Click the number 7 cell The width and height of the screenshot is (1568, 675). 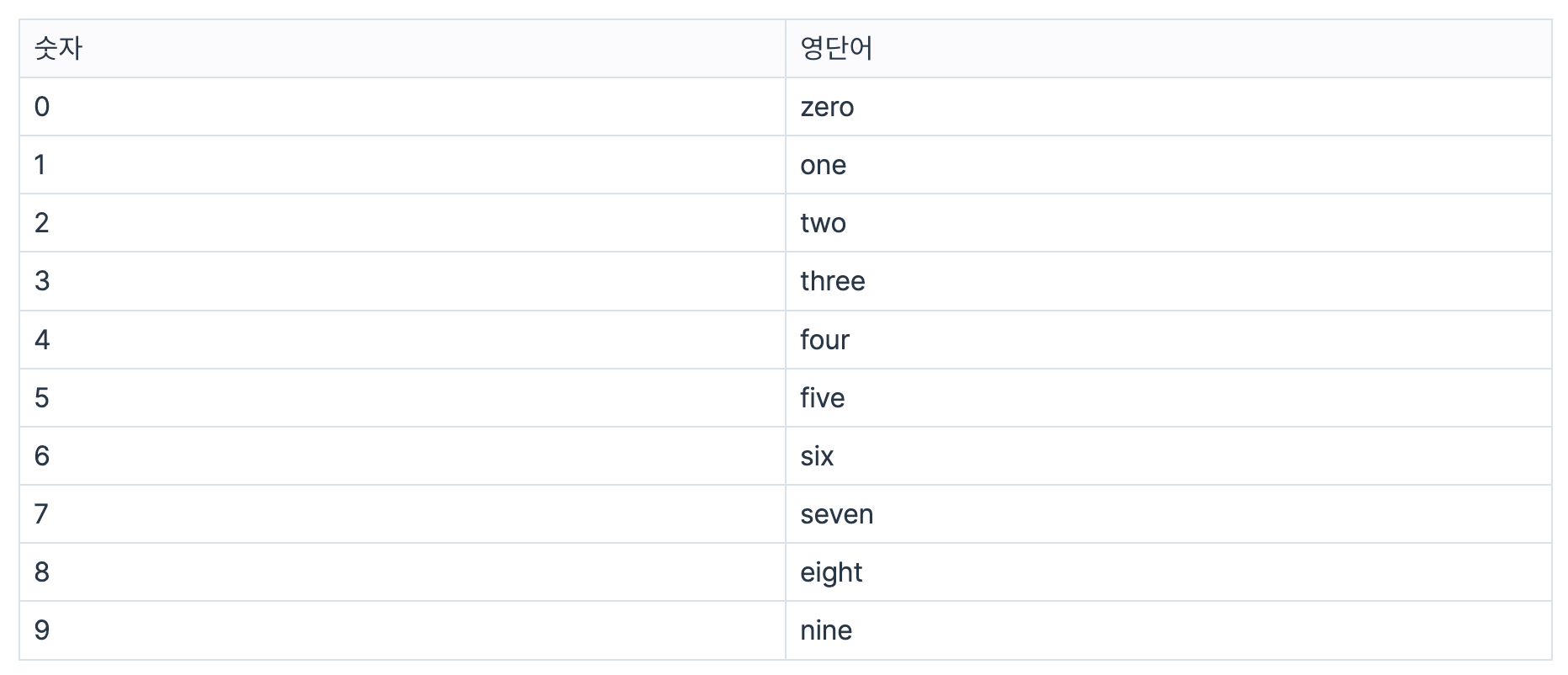point(402,514)
